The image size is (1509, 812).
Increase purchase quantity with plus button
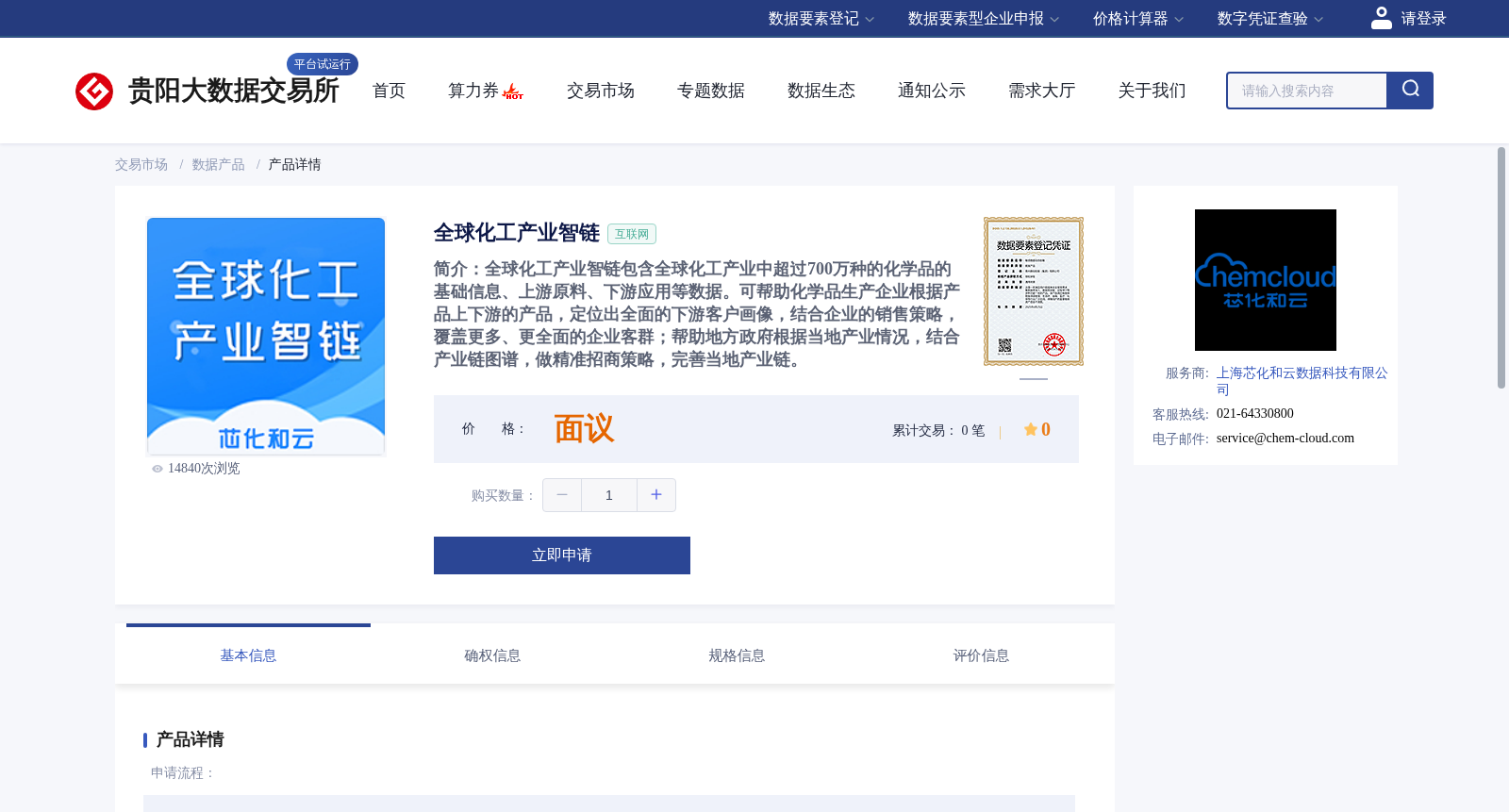point(656,495)
